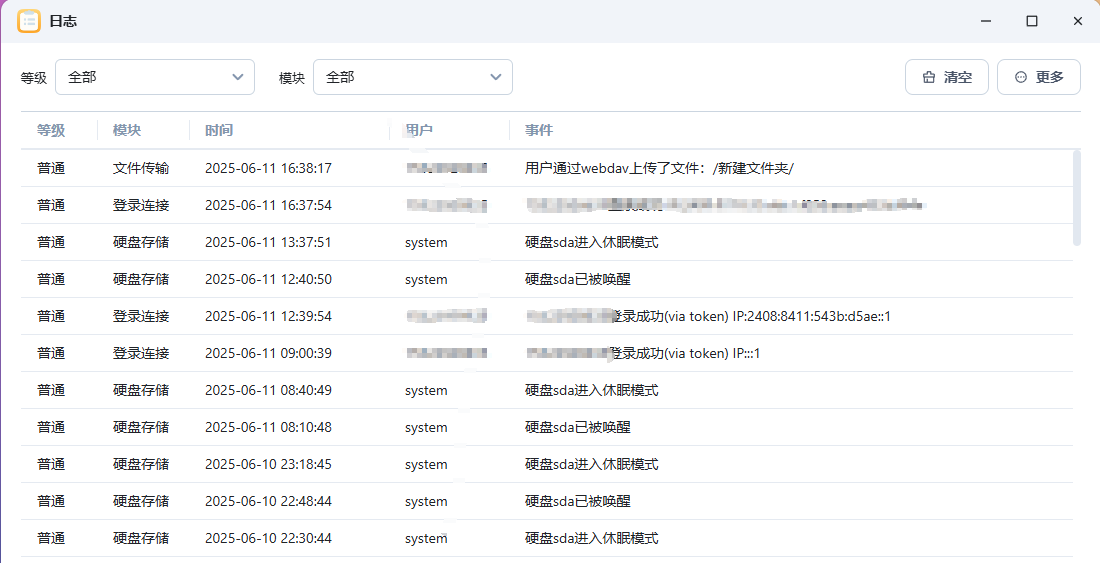The image size is (1100, 563).
Task: Click timestamp 2025-06-10 22:30:44
Action: pyautogui.click(x=268, y=538)
